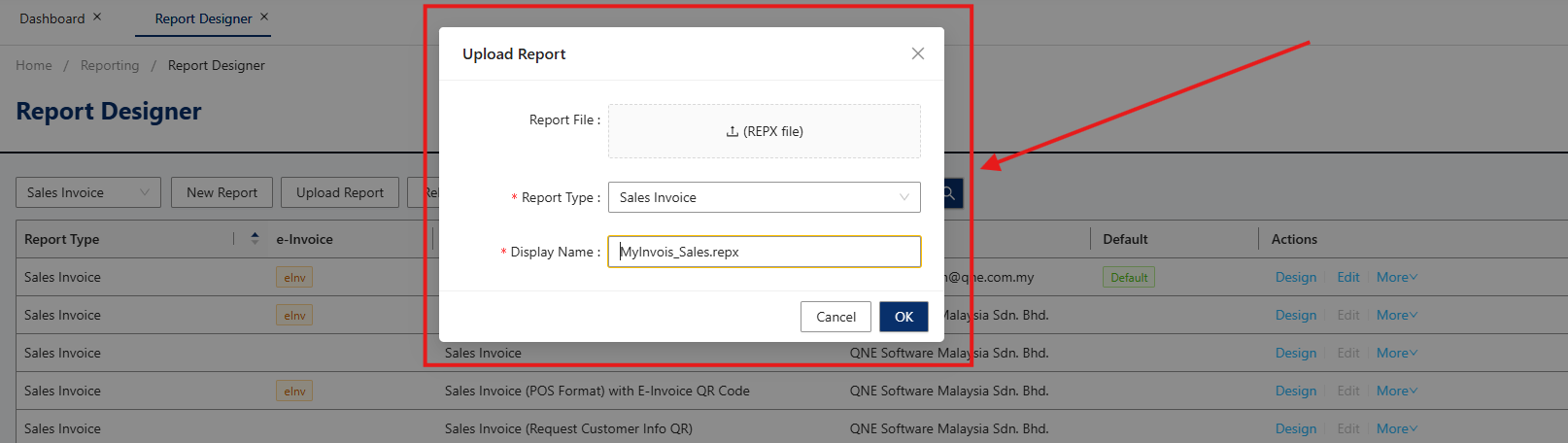Click the green Default tag
This screenshot has height=443, width=1568.
tap(1129, 277)
